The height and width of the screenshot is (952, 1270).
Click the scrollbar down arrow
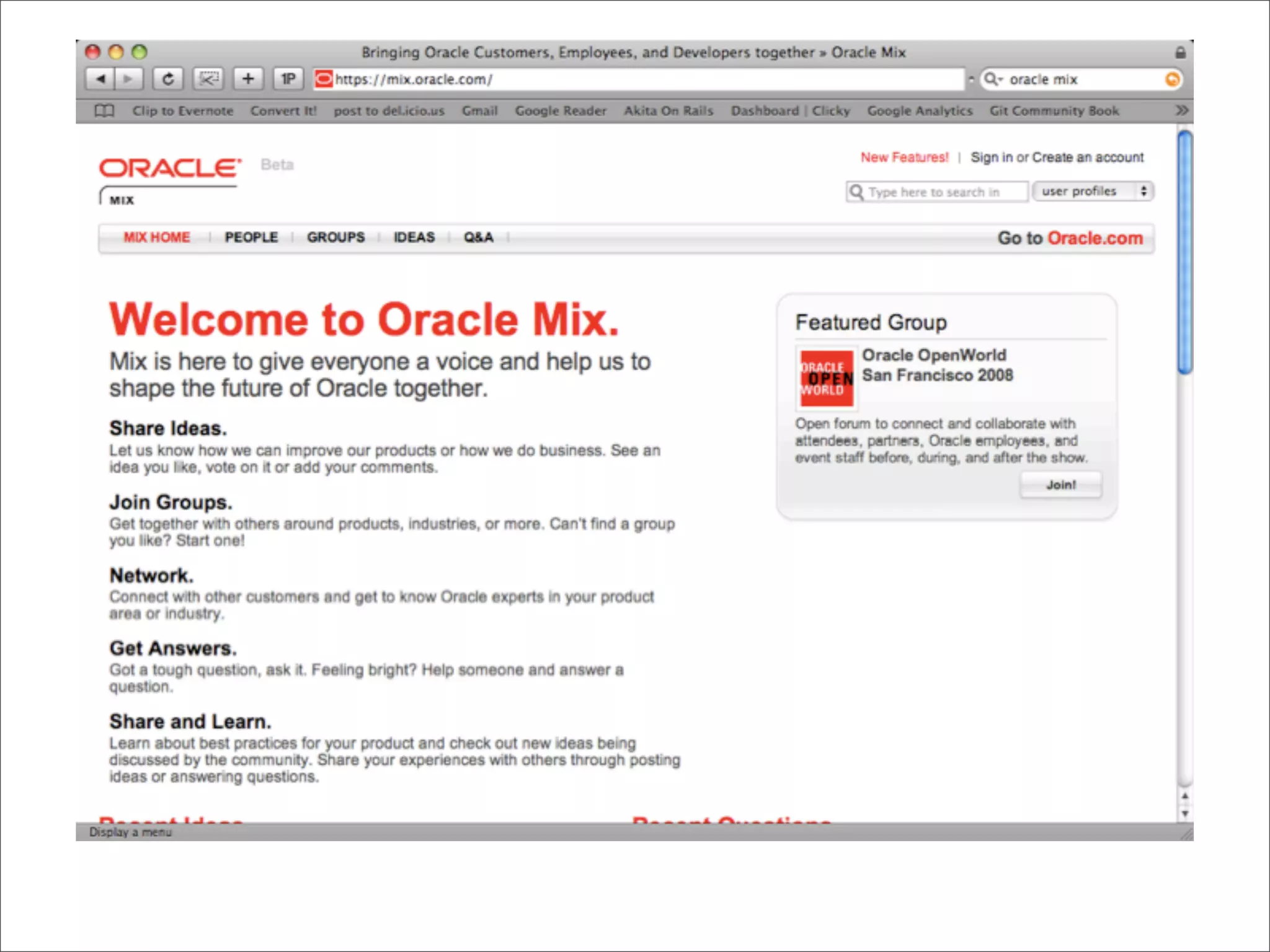pyautogui.click(x=1185, y=814)
